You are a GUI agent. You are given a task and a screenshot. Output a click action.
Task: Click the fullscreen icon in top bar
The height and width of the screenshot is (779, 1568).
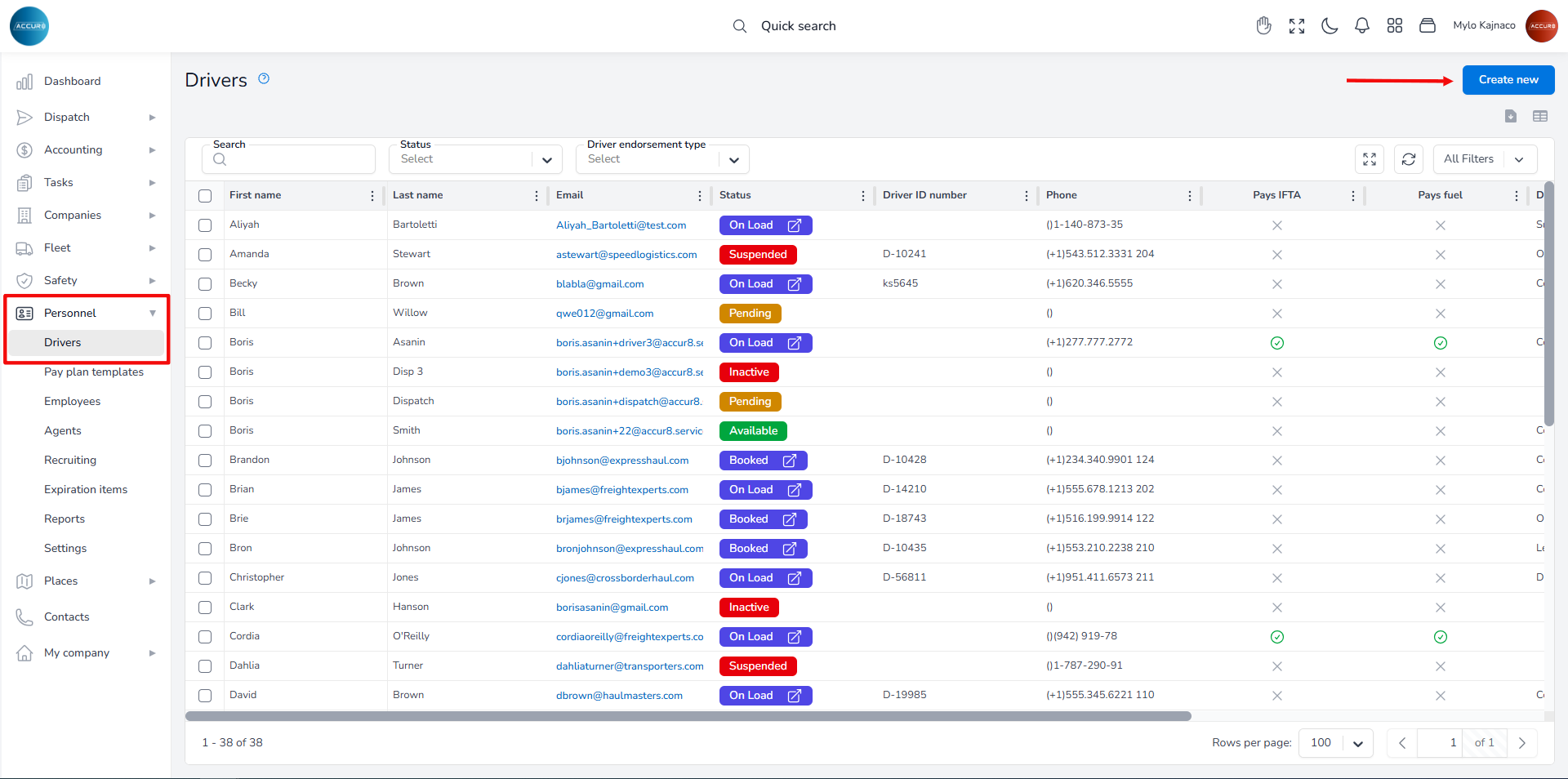(x=1297, y=26)
